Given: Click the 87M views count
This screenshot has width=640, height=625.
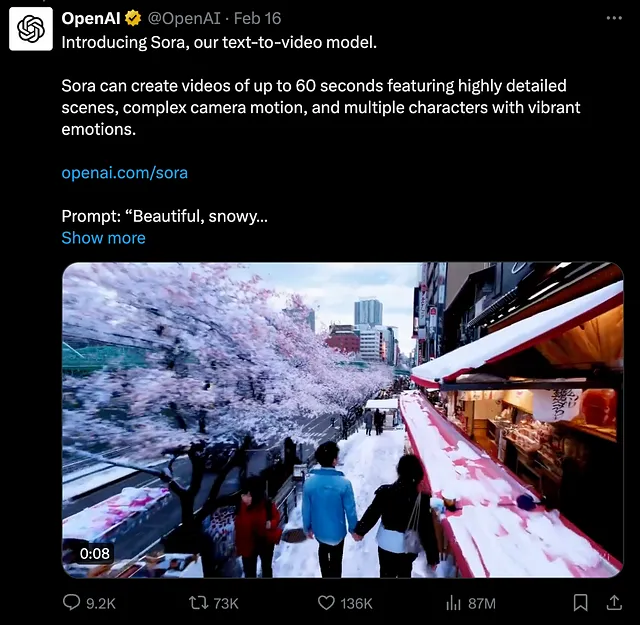Looking at the screenshot, I should coord(482,603).
